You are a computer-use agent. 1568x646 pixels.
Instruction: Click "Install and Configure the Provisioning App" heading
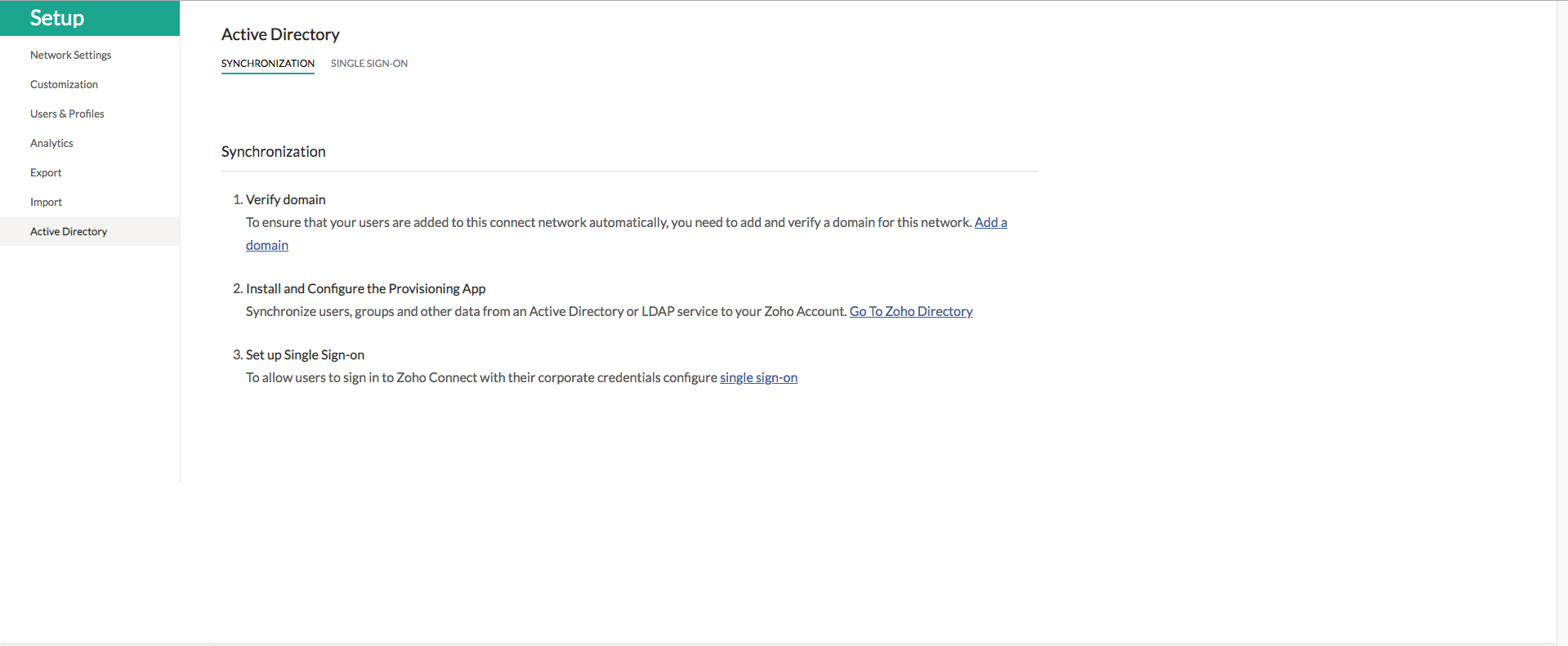pyautogui.click(x=365, y=288)
